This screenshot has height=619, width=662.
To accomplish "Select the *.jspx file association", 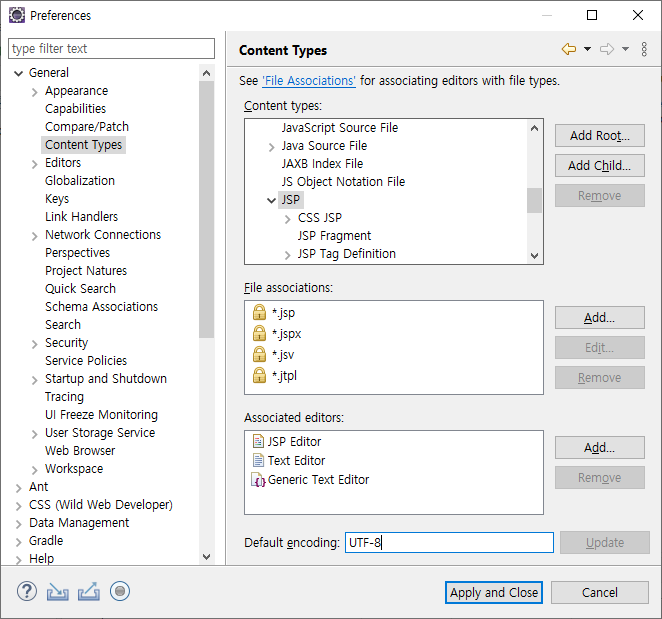I will 286,334.
